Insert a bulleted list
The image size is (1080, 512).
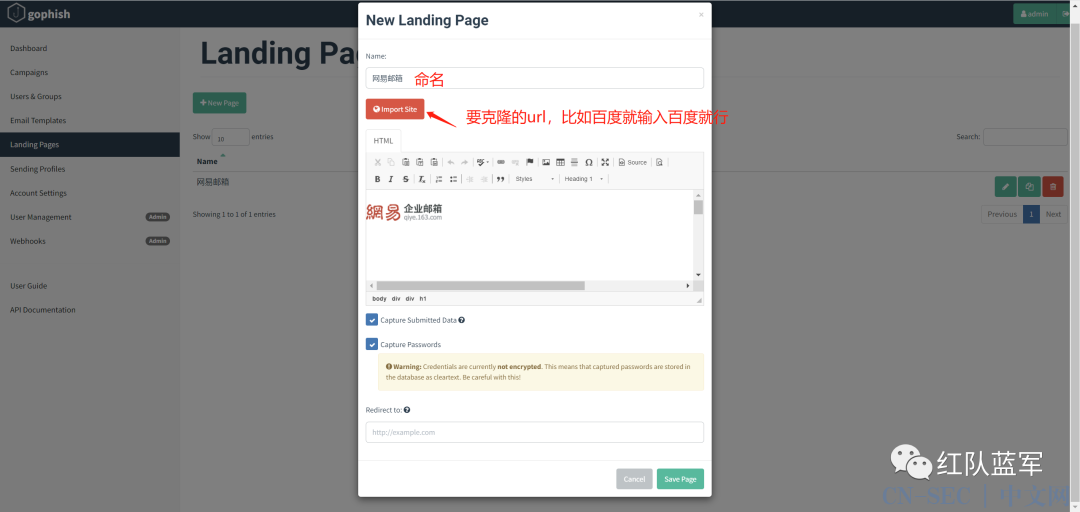point(453,179)
